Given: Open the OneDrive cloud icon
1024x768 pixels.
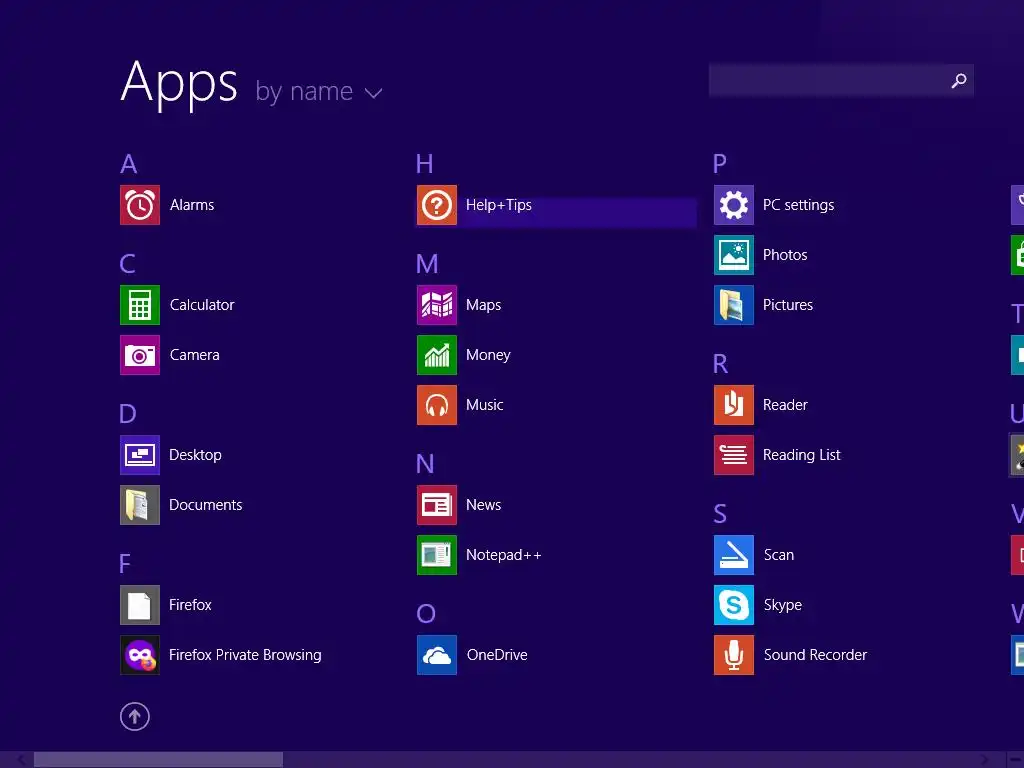Looking at the screenshot, I should (437, 655).
